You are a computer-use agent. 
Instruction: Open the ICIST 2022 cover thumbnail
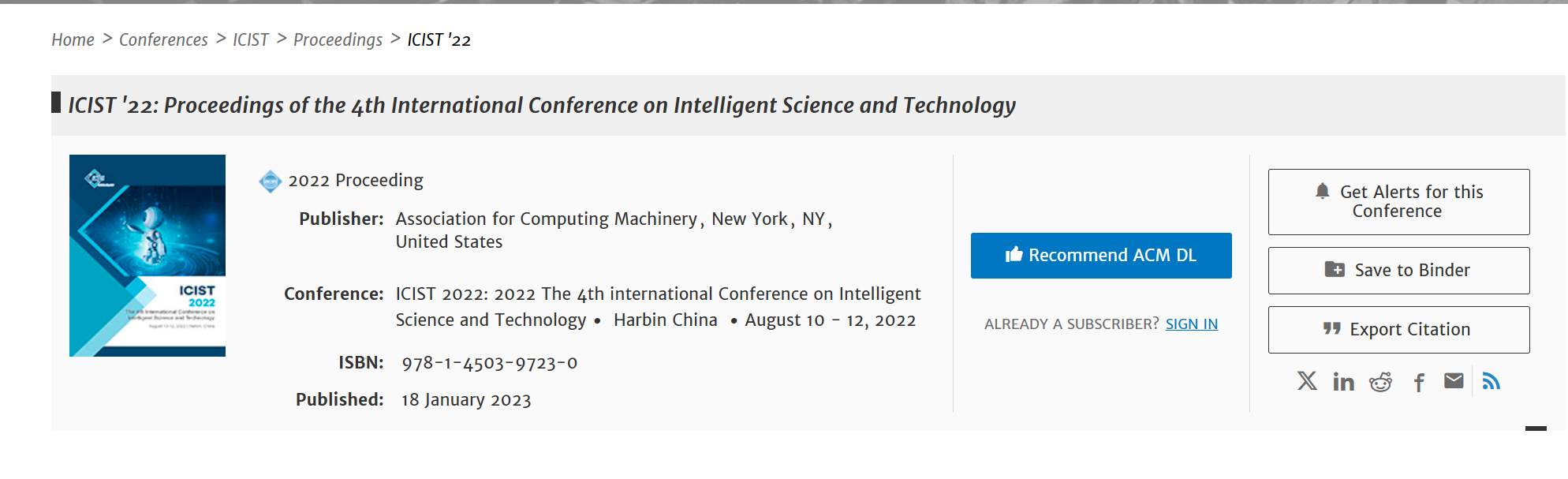147,256
